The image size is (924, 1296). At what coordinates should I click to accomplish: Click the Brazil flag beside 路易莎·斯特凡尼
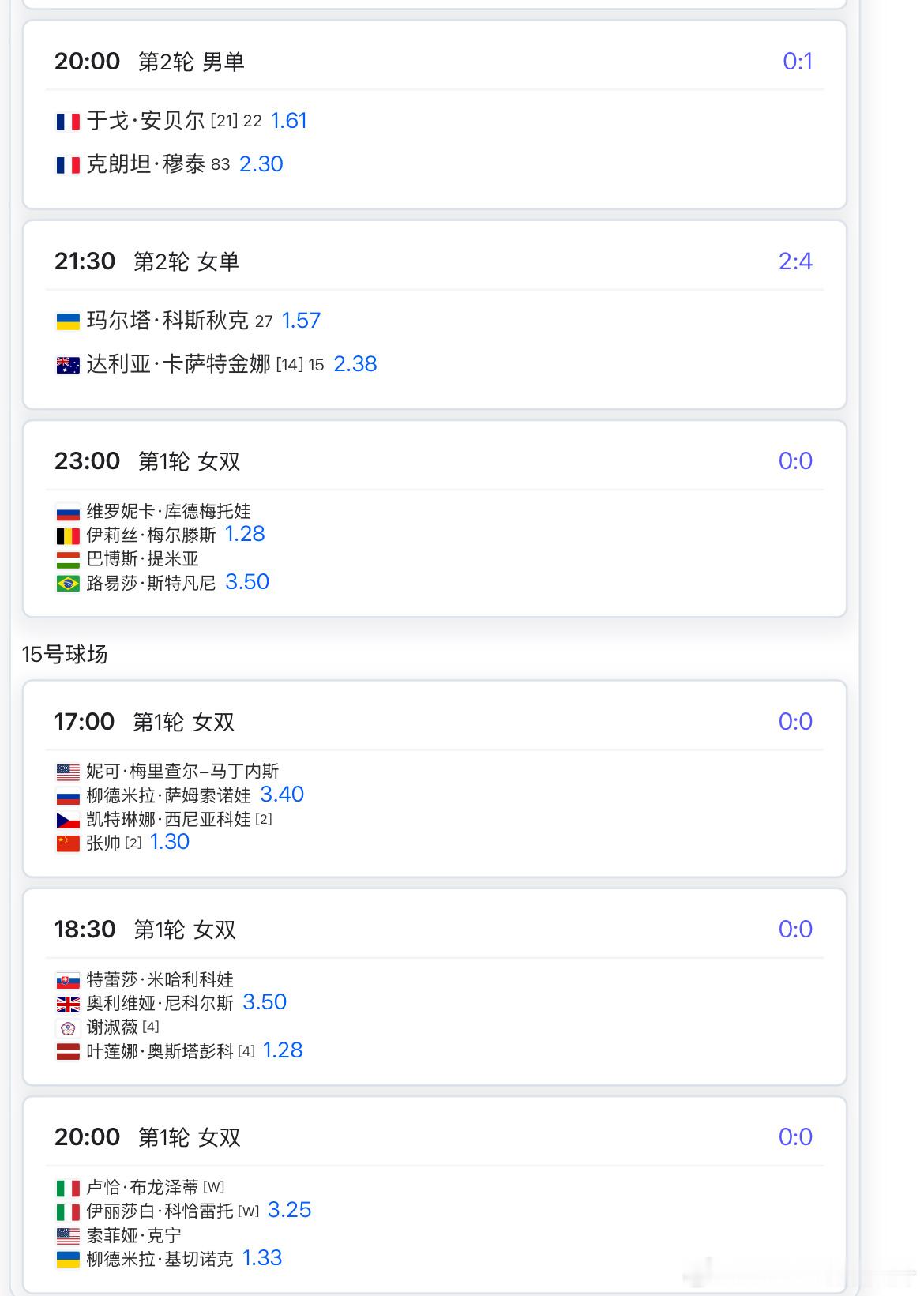[x=68, y=584]
